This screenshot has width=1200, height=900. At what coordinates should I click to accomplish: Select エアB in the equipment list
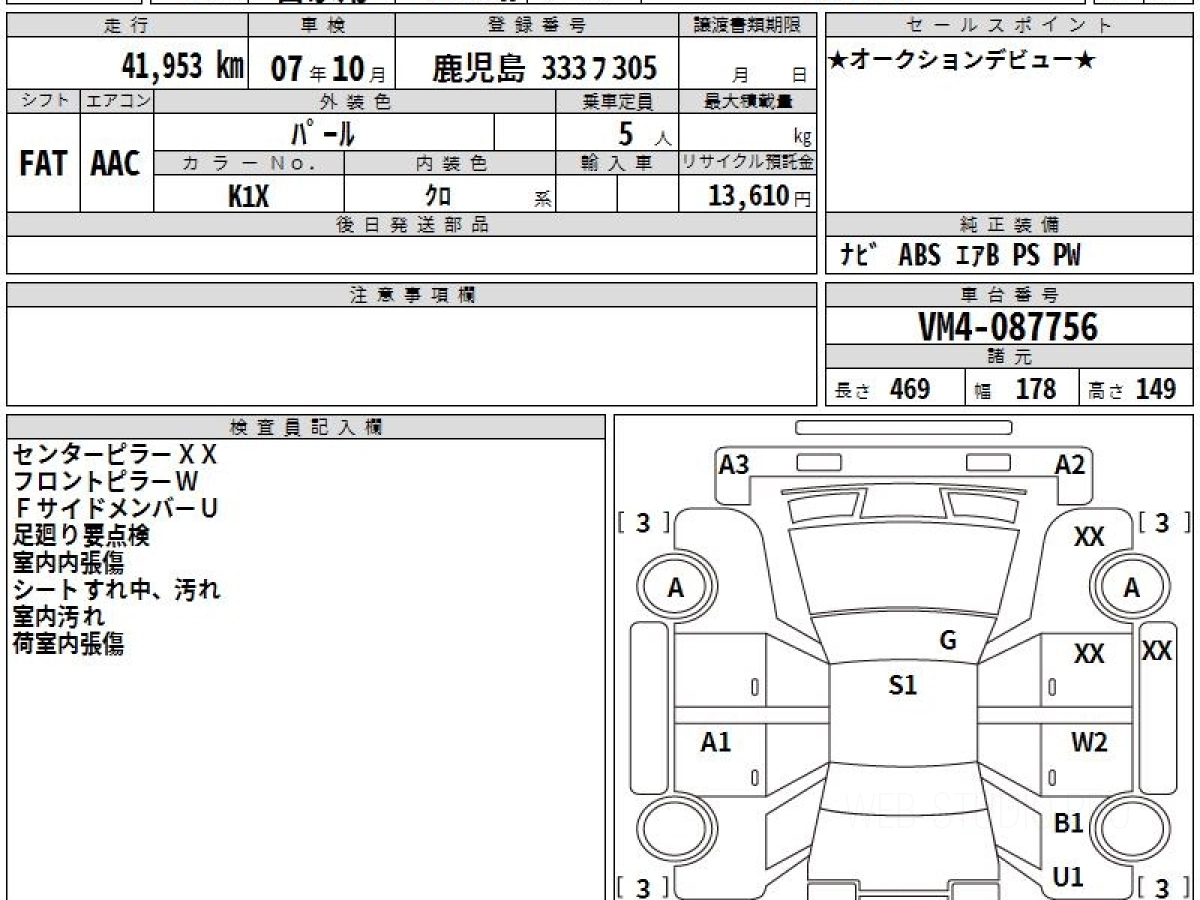978,255
